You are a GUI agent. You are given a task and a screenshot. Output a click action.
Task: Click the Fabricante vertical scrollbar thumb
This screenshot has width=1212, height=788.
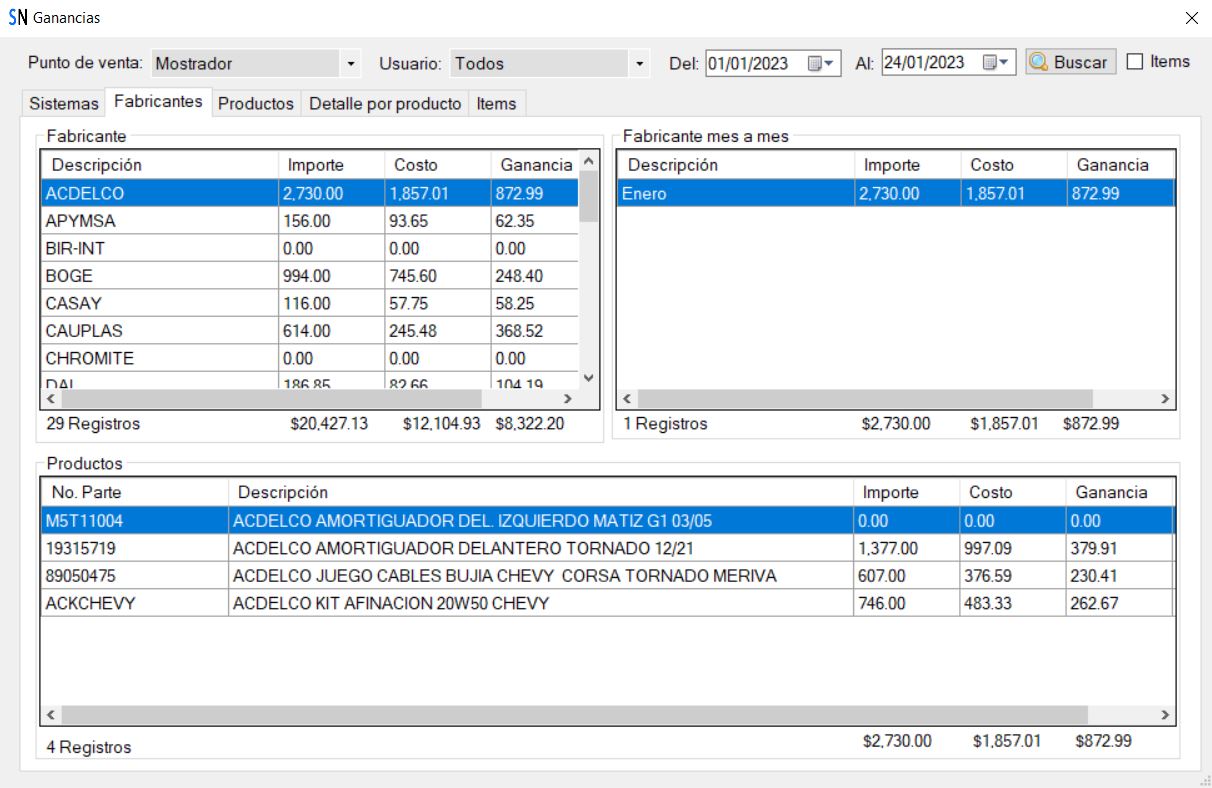tap(588, 196)
